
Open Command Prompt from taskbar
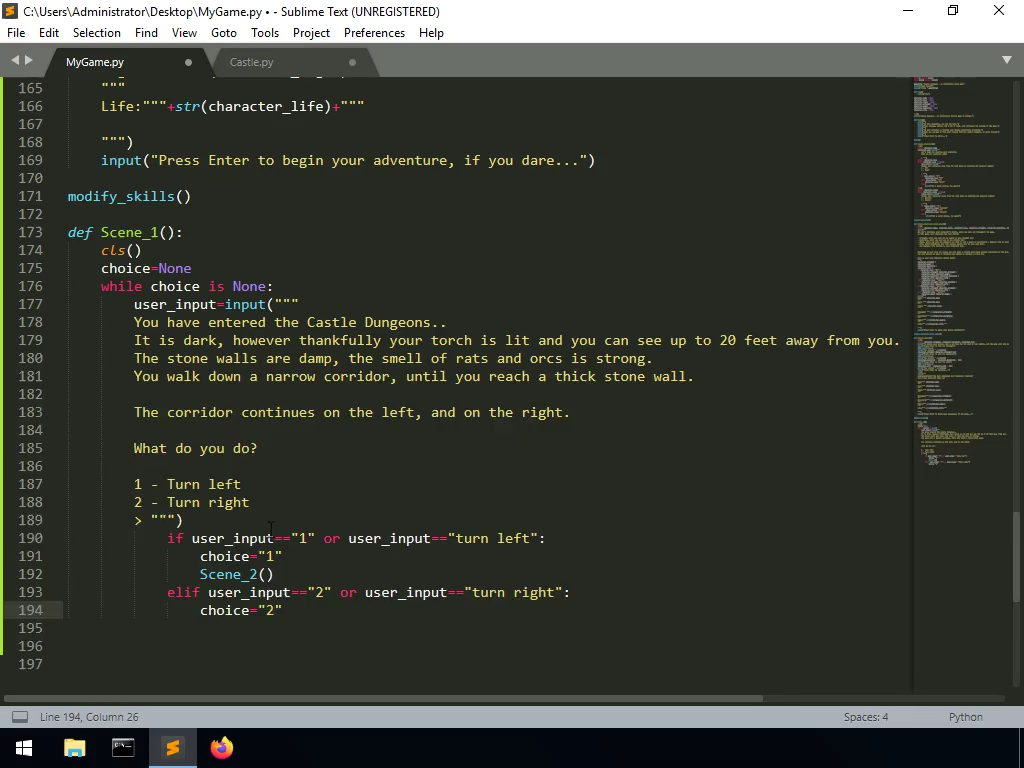[123, 748]
